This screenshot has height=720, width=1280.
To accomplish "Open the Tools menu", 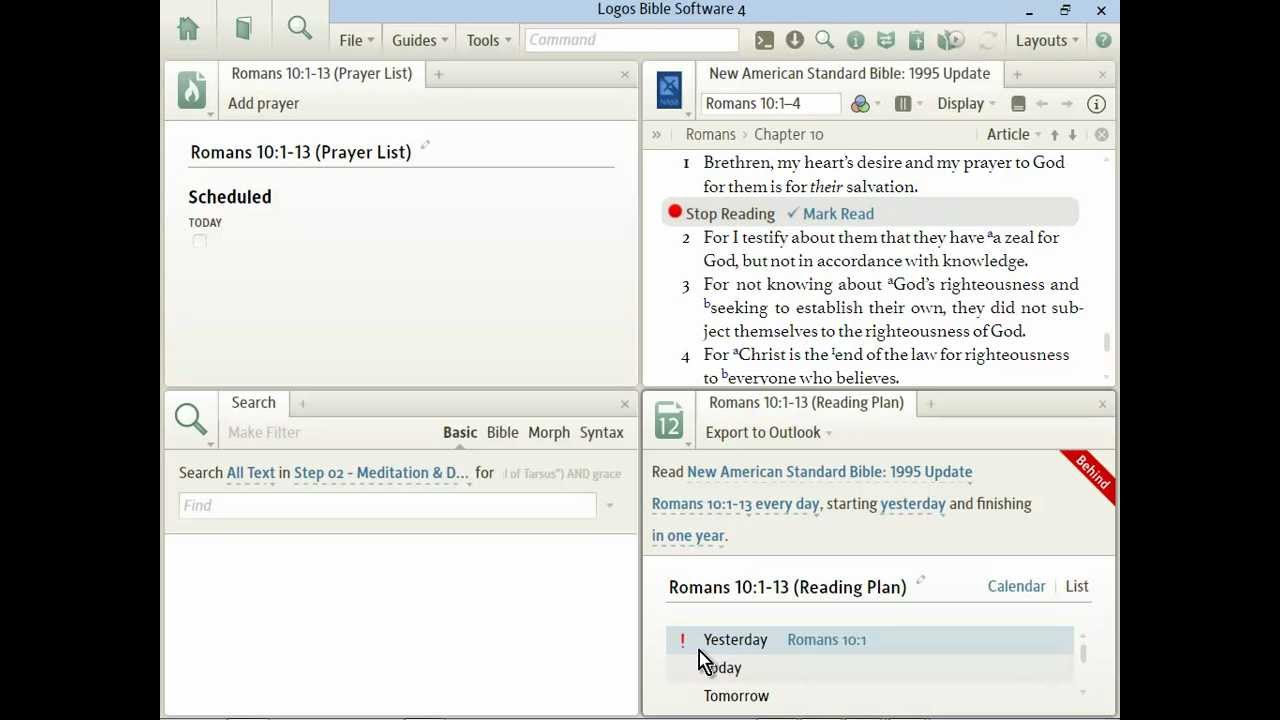I will (x=488, y=40).
